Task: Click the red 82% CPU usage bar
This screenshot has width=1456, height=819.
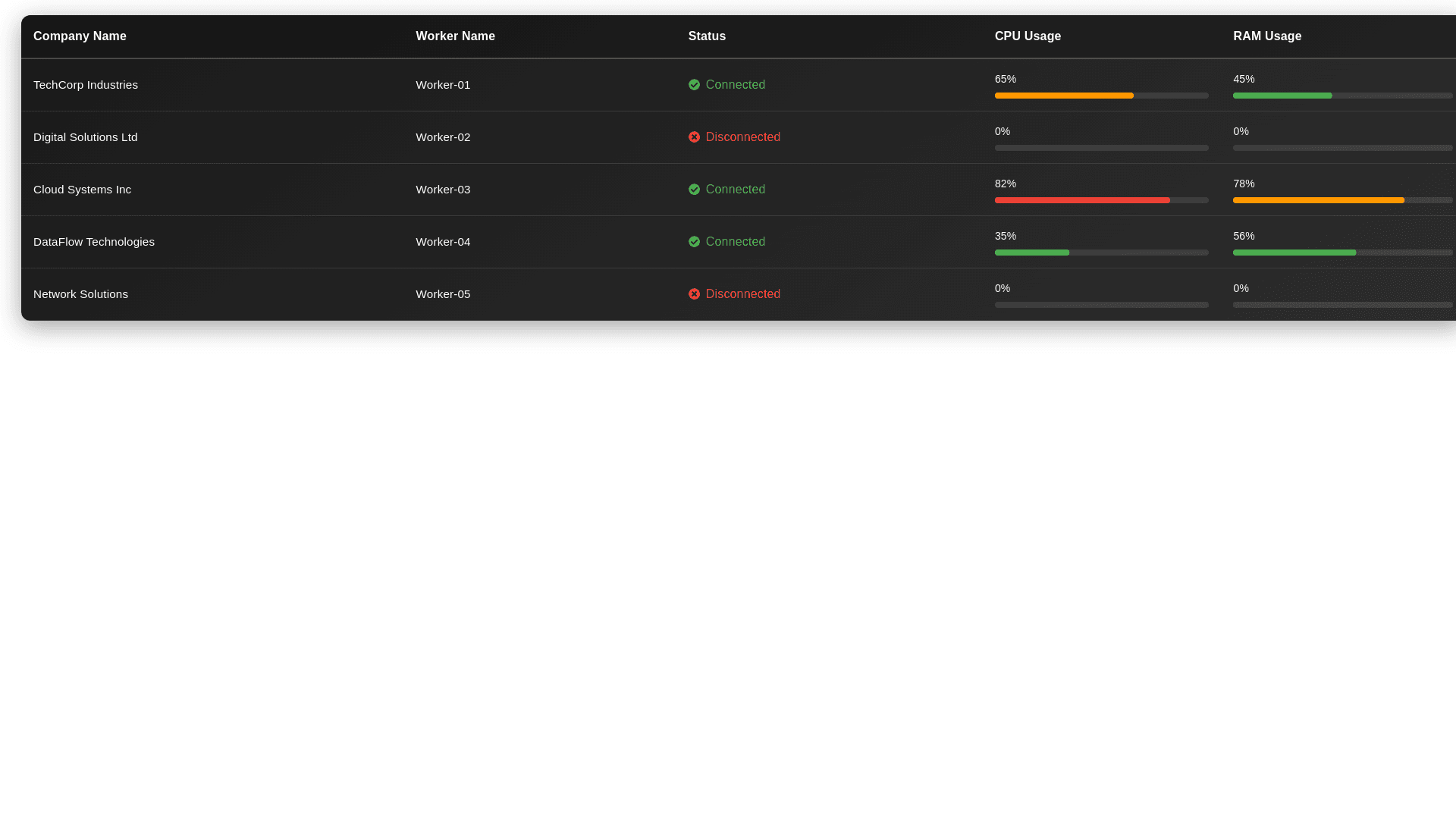Action: click(x=1081, y=200)
